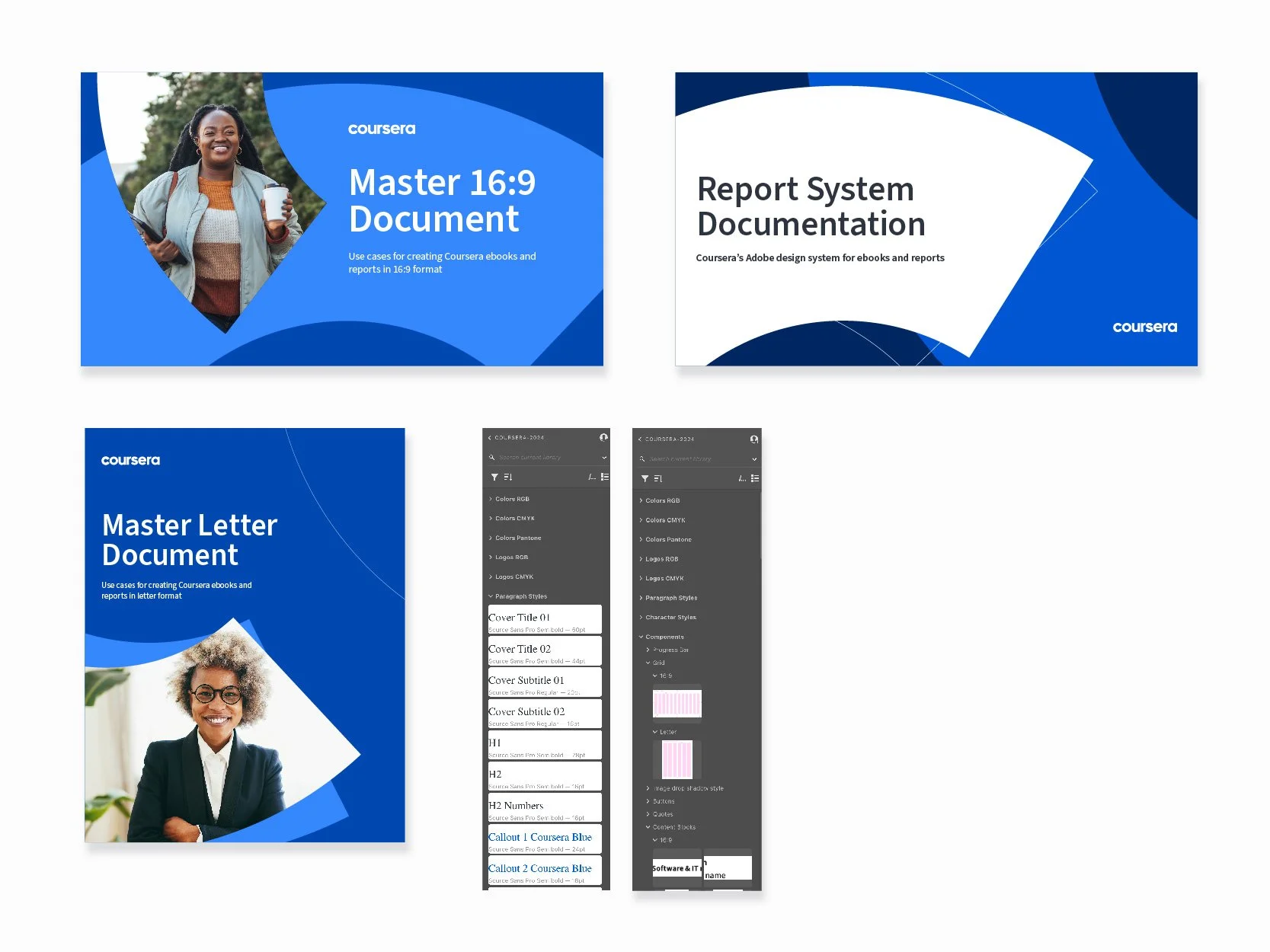The image size is (1270, 952).
Task: Apply the Callout 2 Coursera Blue style
Action: [x=545, y=871]
